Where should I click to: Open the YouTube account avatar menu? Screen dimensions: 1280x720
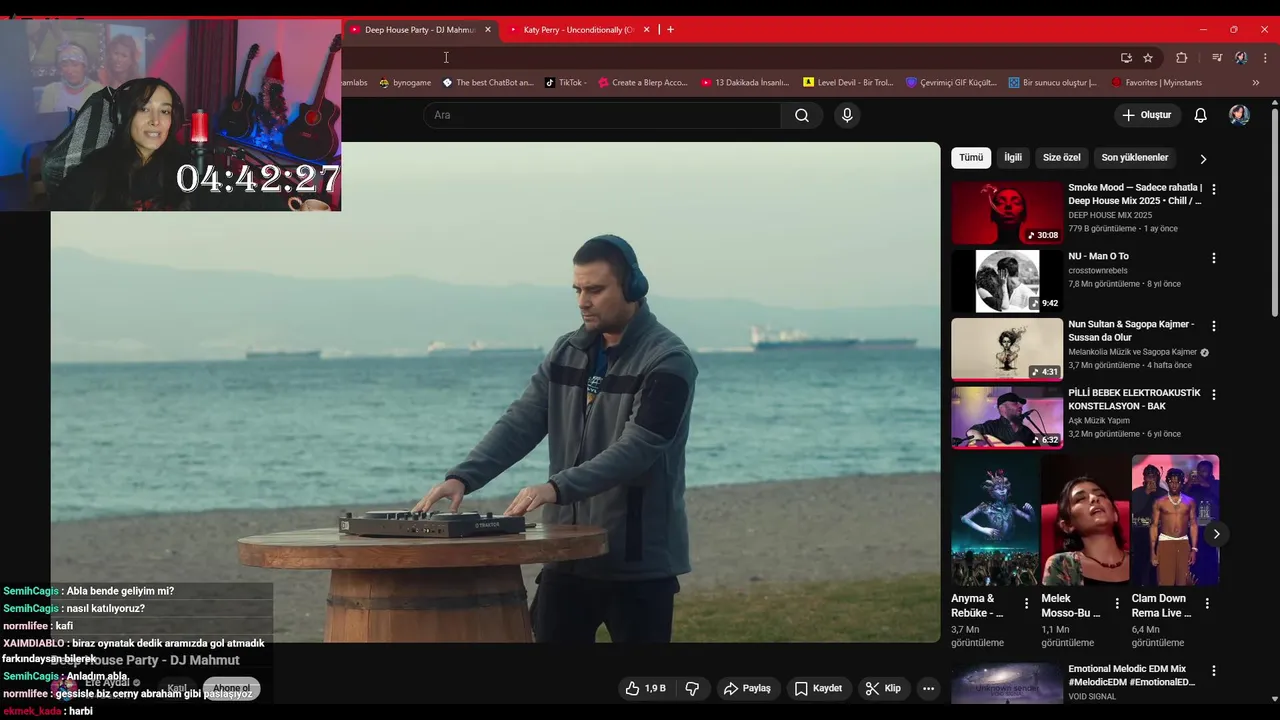[1239, 115]
